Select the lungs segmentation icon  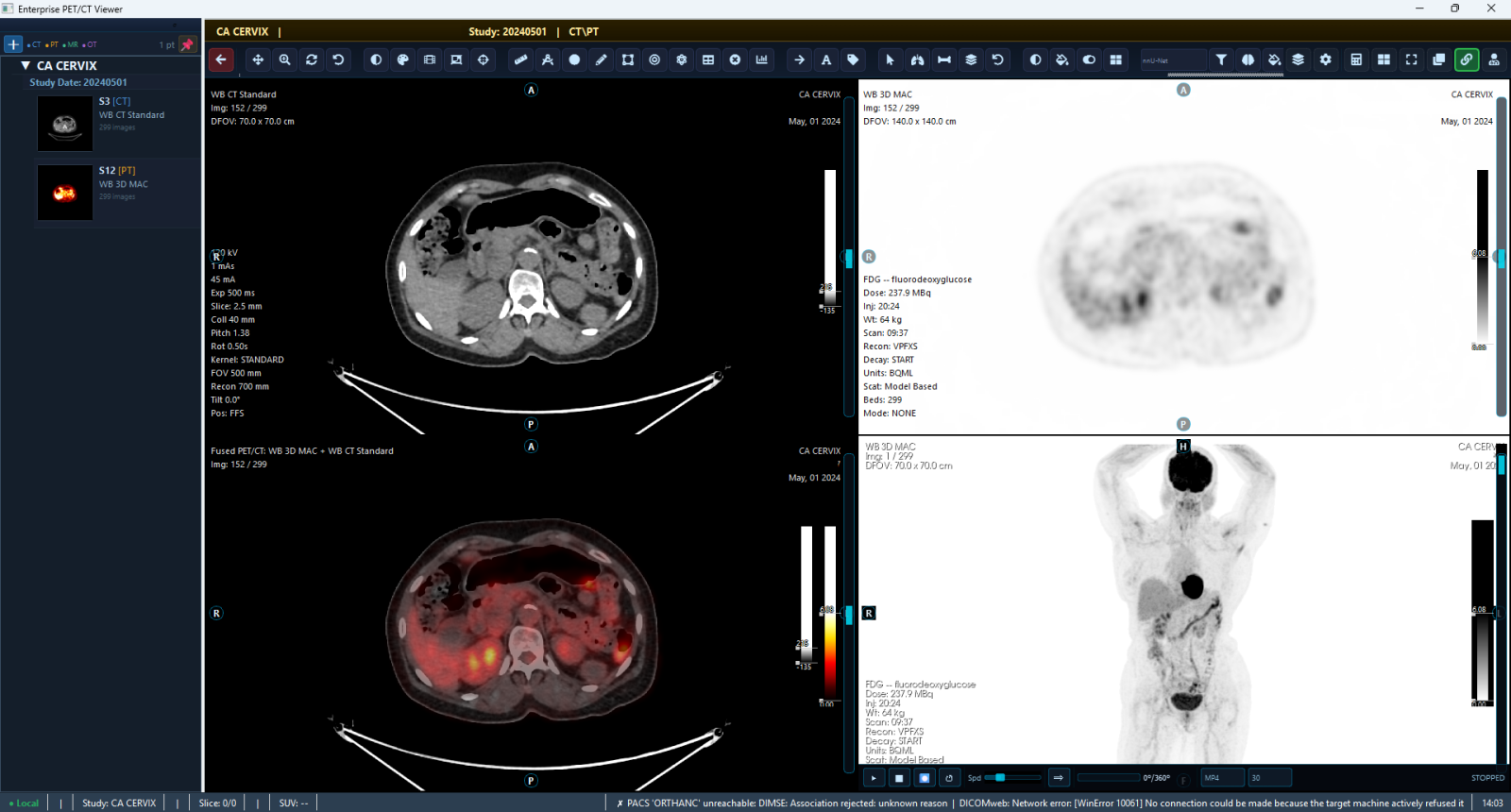(x=917, y=59)
